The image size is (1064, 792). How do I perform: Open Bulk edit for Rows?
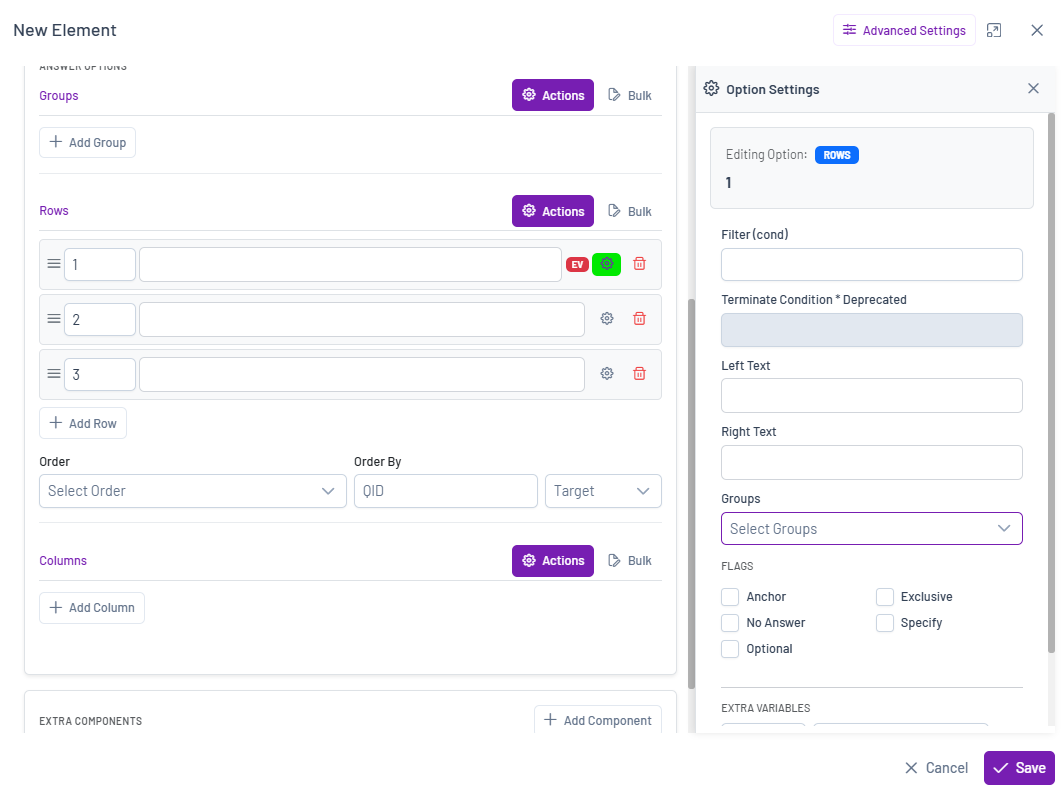tap(630, 211)
